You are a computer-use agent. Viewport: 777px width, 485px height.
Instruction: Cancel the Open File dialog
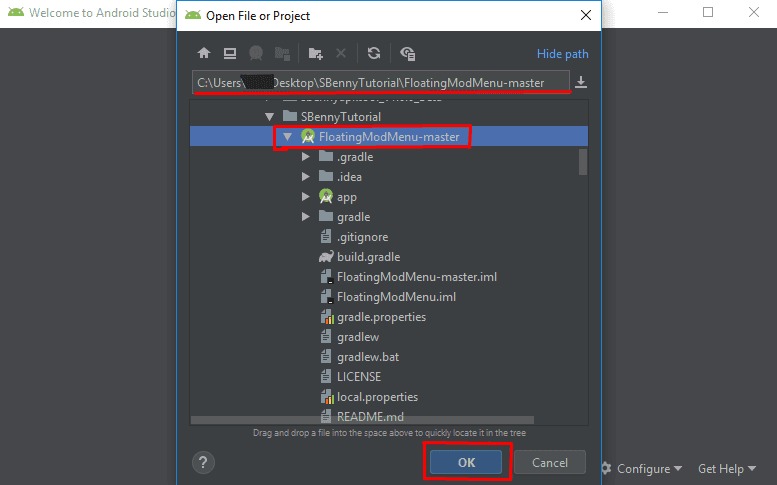point(550,462)
